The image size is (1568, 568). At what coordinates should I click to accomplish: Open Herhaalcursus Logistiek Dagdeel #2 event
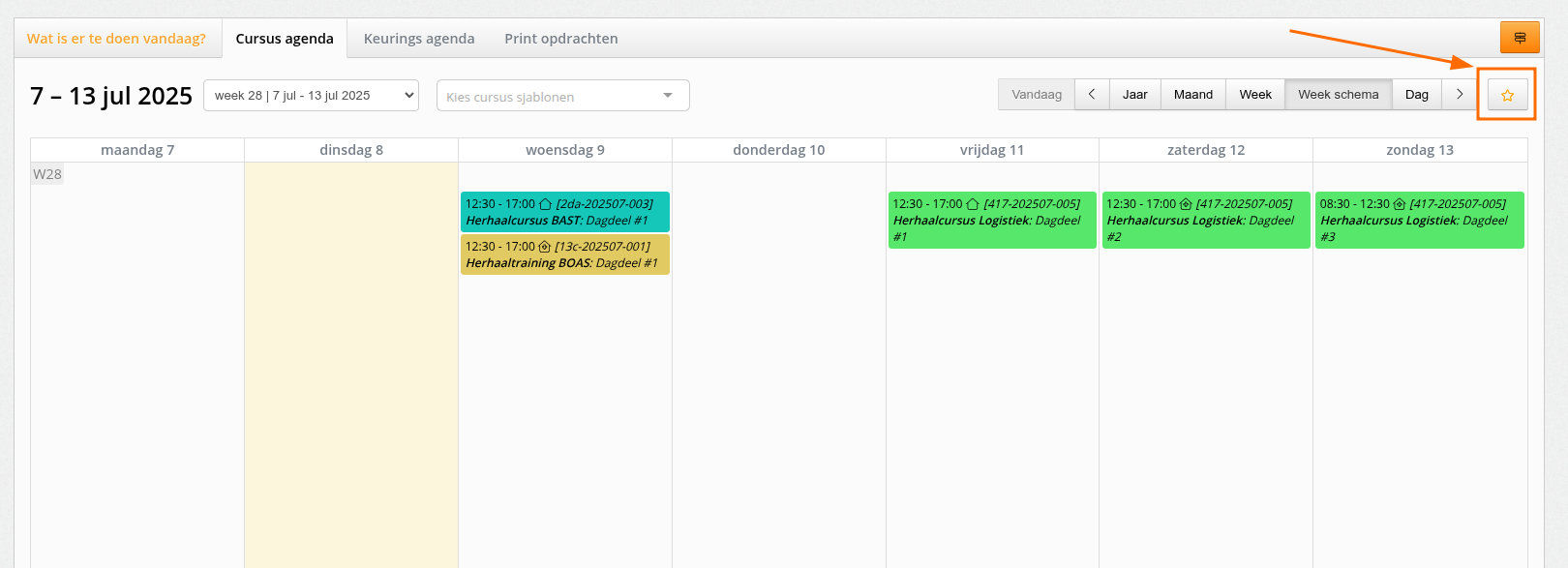pos(1206,220)
